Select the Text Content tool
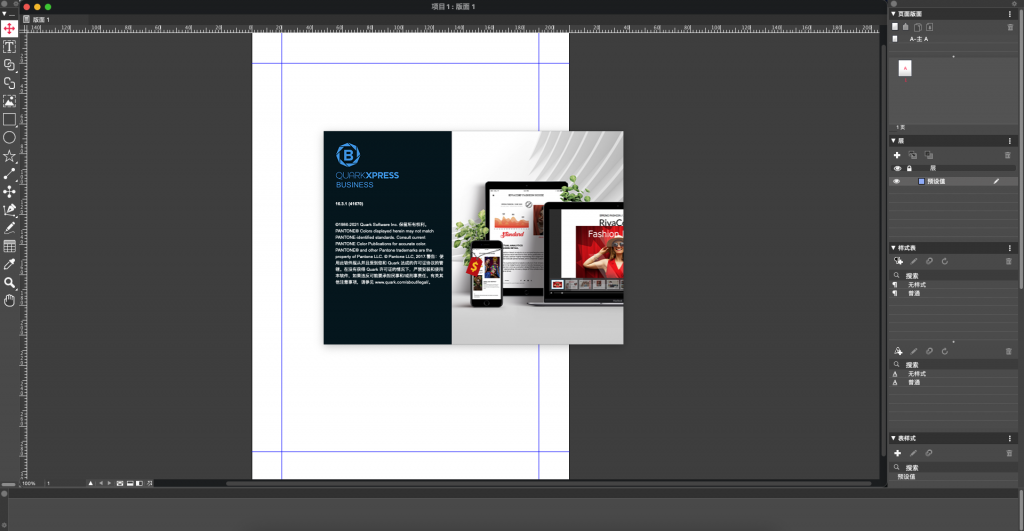The width and height of the screenshot is (1024, 531). click(x=9, y=46)
